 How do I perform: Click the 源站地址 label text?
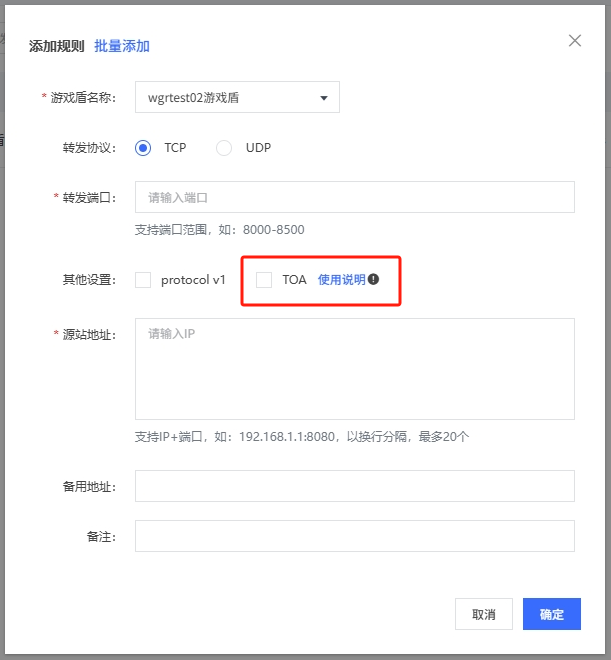pyautogui.click(x=89, y=335)
